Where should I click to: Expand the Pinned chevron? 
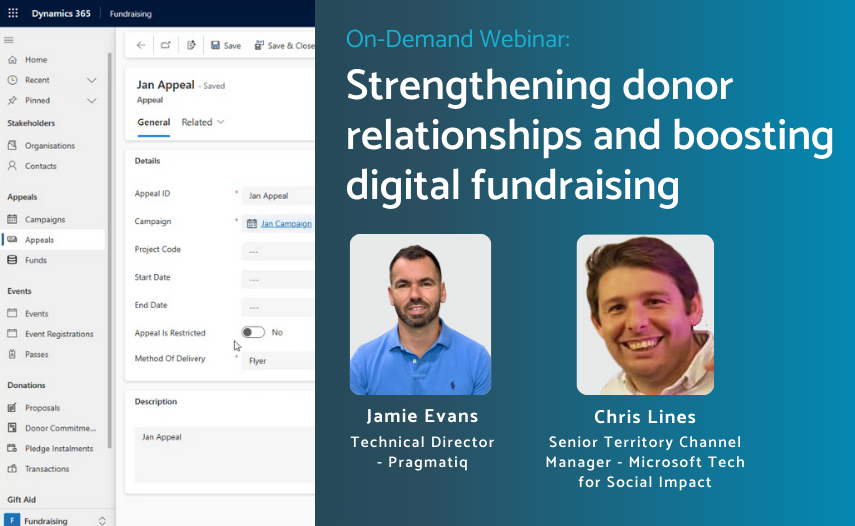(92, 101)
